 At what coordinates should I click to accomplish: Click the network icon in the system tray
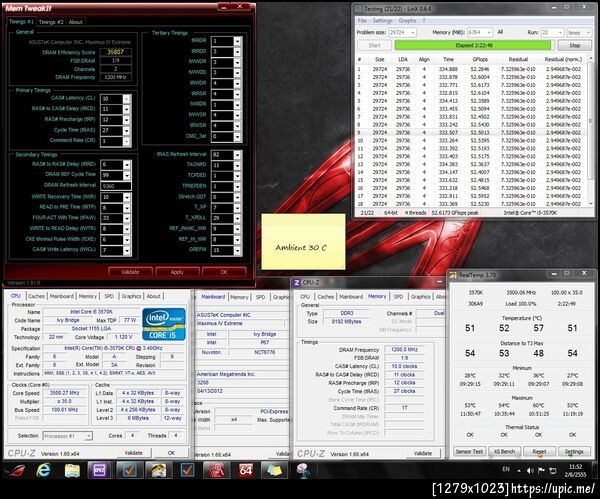tap(553, 470)
